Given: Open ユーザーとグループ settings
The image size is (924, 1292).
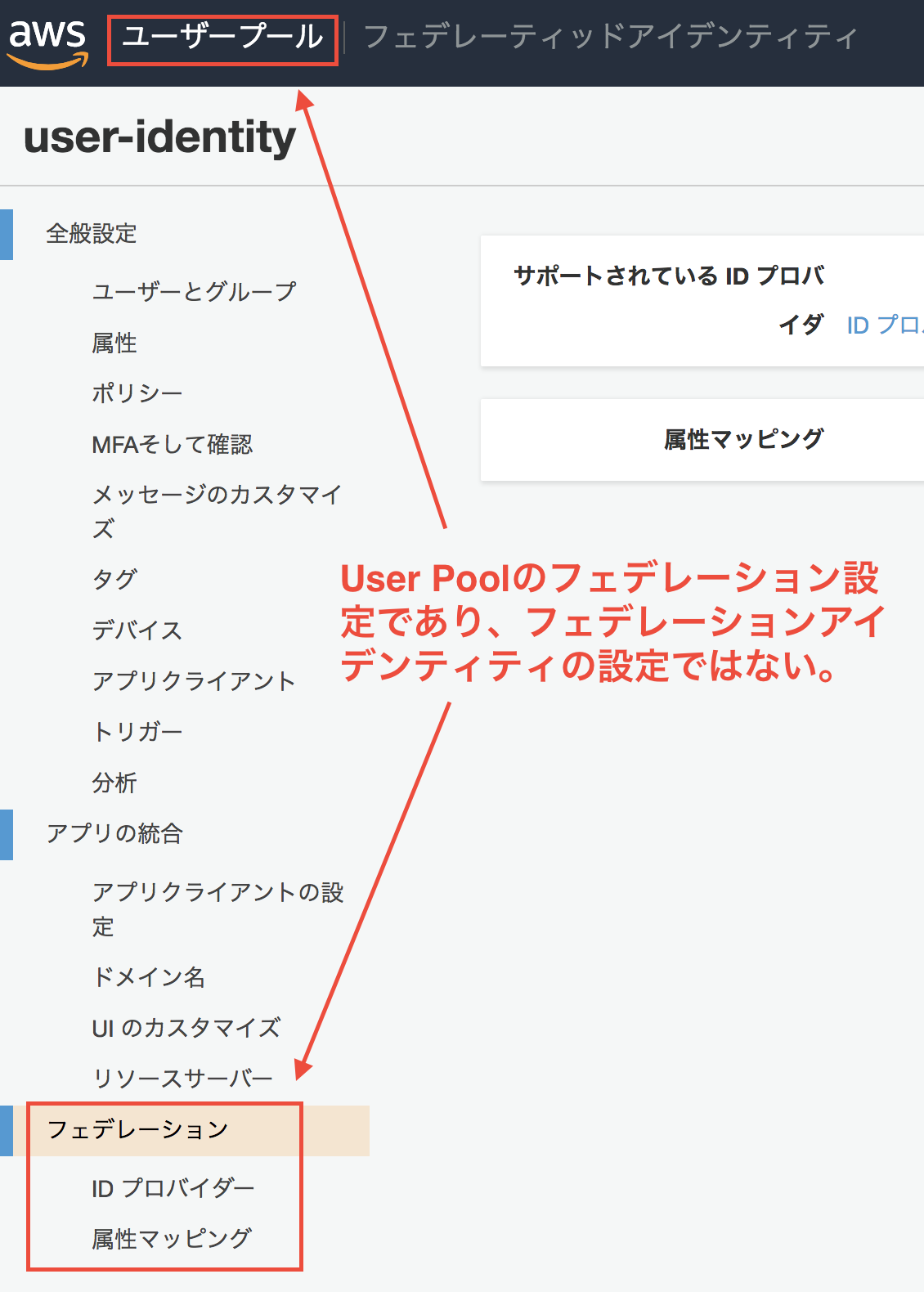Looking at the screenshot, I should [194, 291].
